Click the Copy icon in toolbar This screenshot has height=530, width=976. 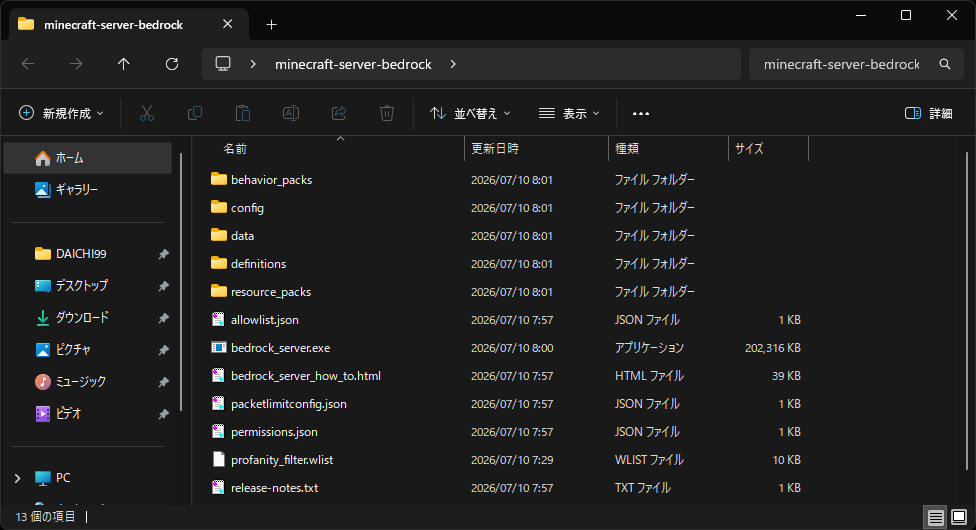coord(195,113)
